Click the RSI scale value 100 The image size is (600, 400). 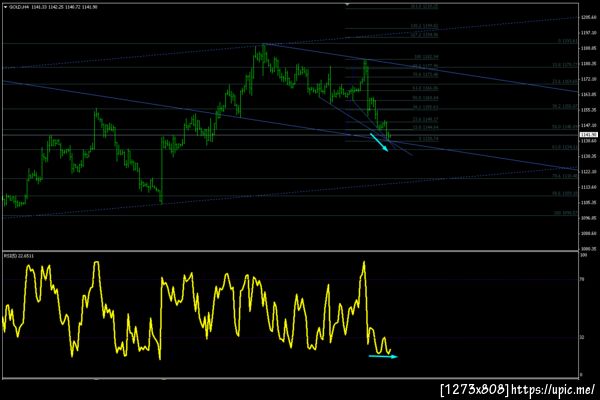pos(584,255)
